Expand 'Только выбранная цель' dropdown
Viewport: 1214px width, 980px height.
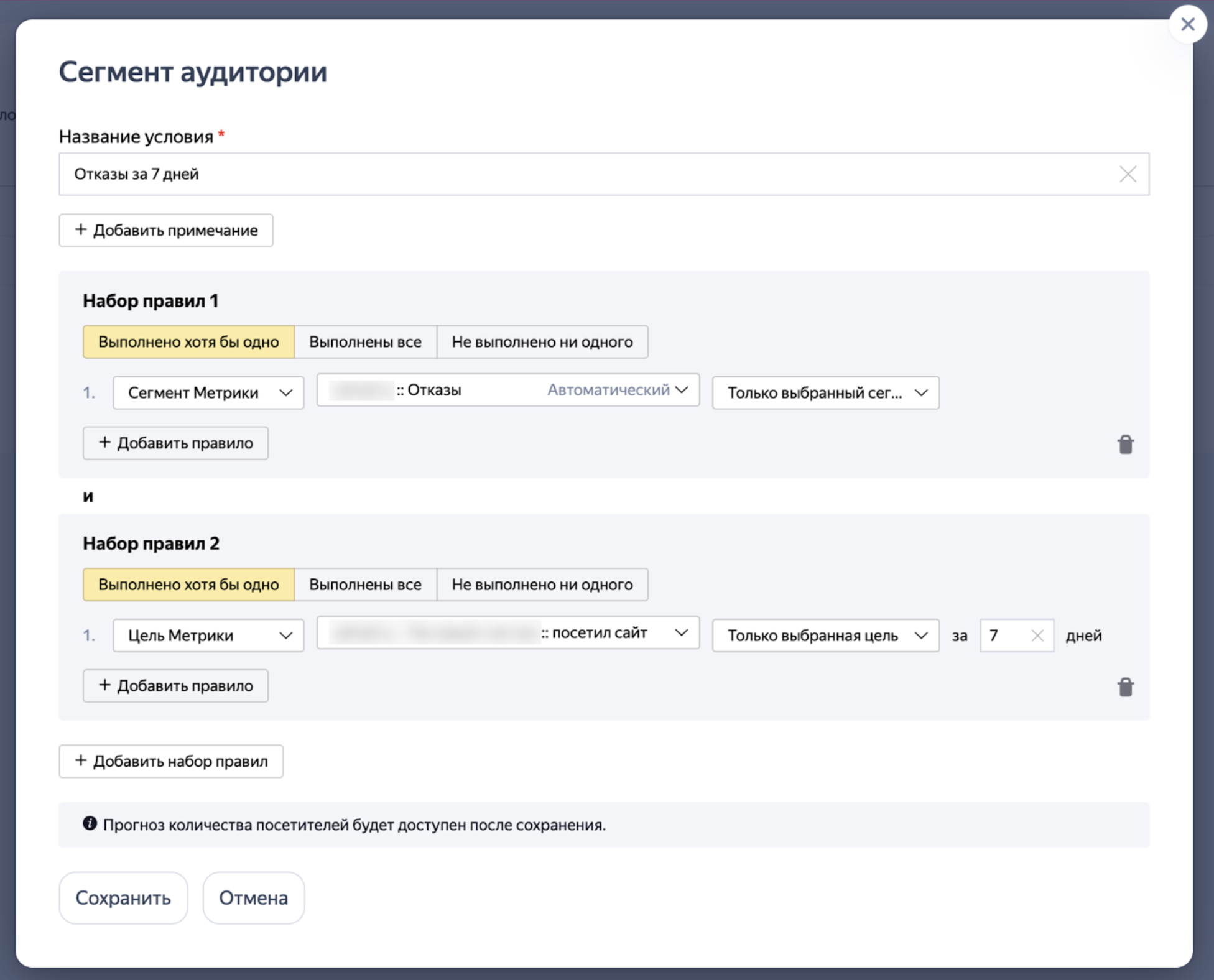click(825, 636)
